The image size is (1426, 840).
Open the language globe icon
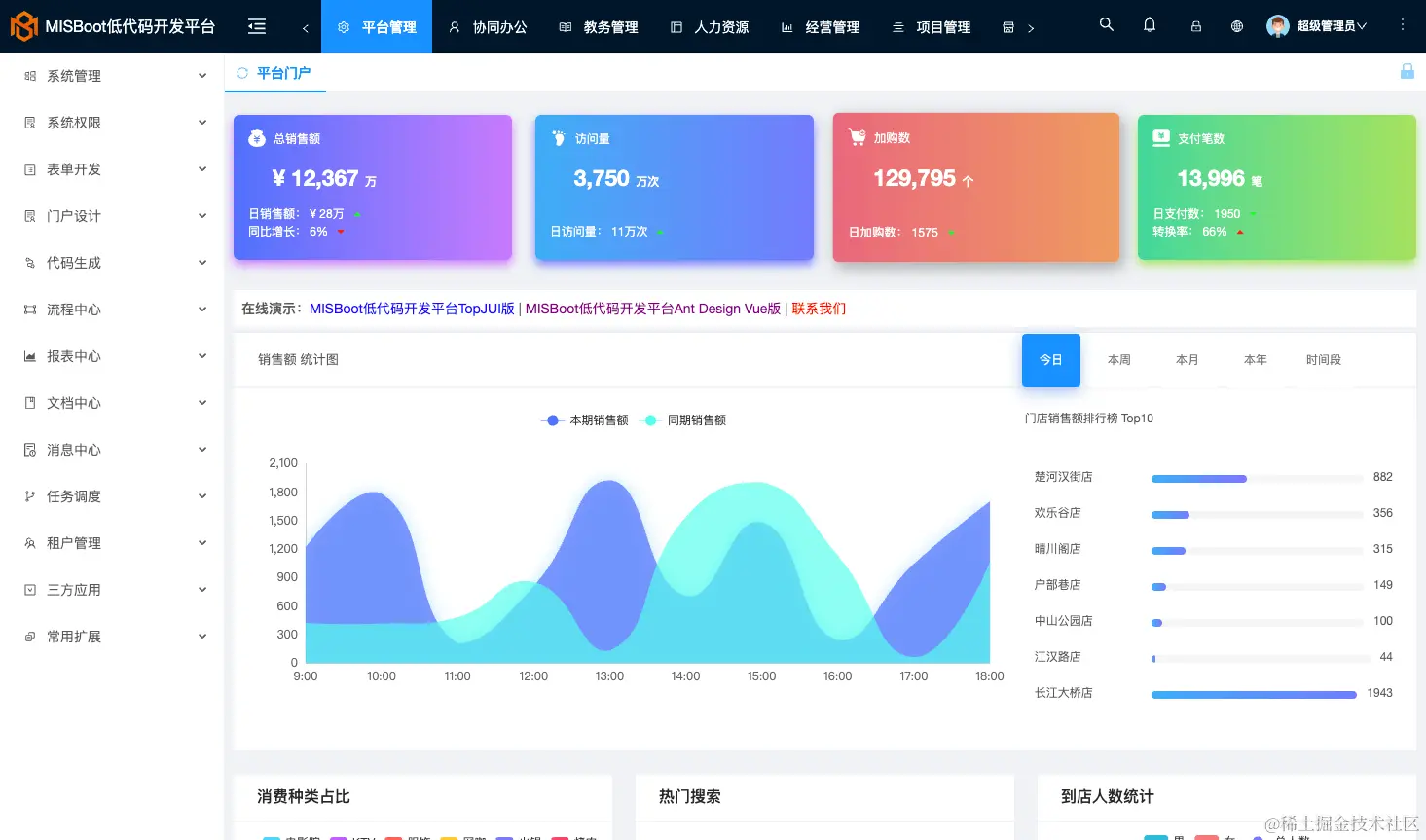pos(1237,27)
